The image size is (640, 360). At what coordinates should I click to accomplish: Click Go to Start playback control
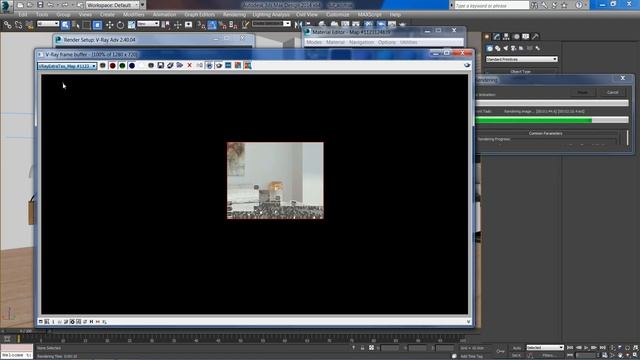click(570, 348)
